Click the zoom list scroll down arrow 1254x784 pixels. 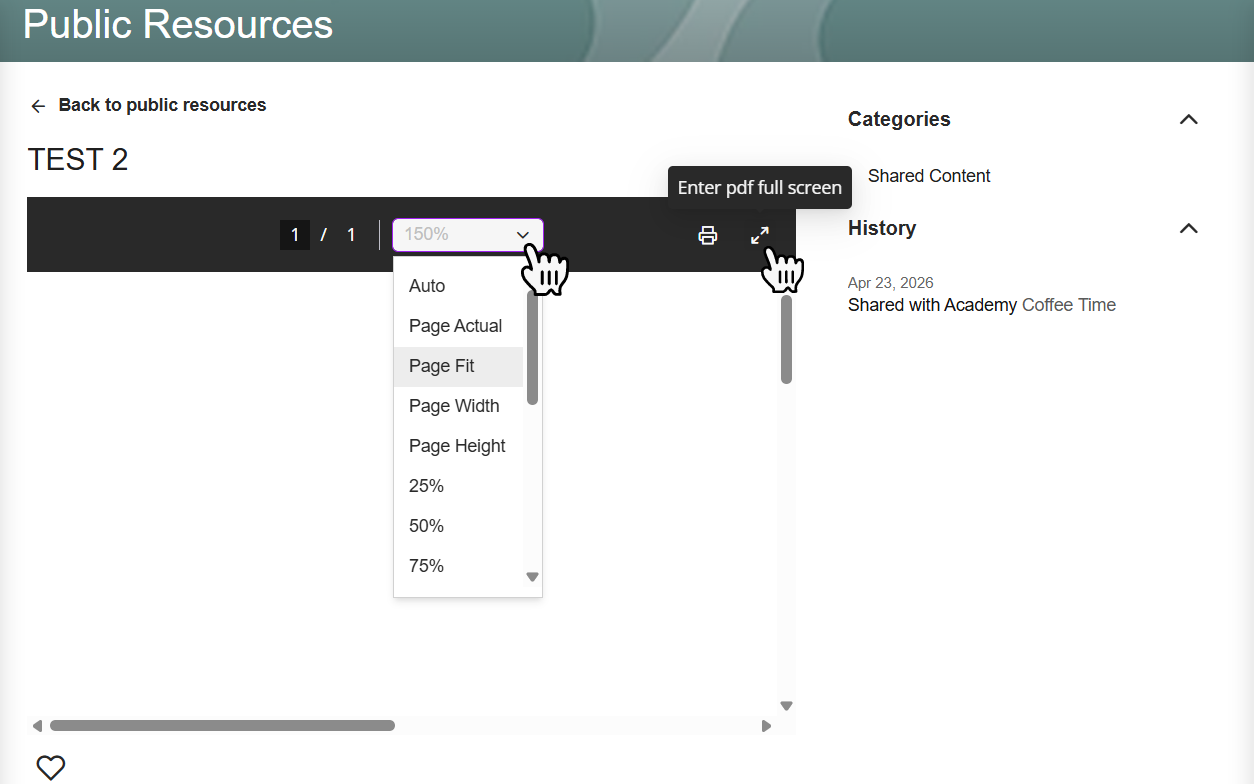[x=532, y=577]
